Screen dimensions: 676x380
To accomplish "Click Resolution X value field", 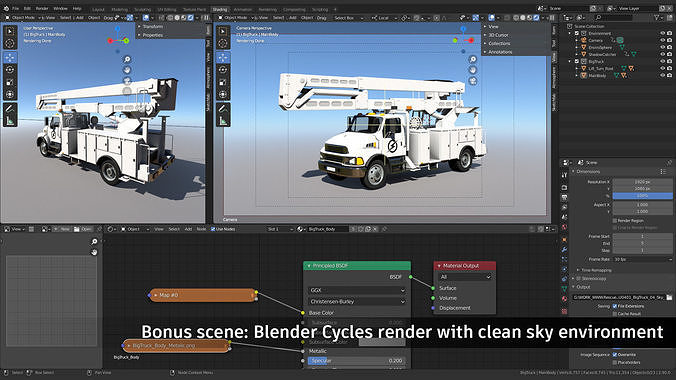I will click(642, 182).
